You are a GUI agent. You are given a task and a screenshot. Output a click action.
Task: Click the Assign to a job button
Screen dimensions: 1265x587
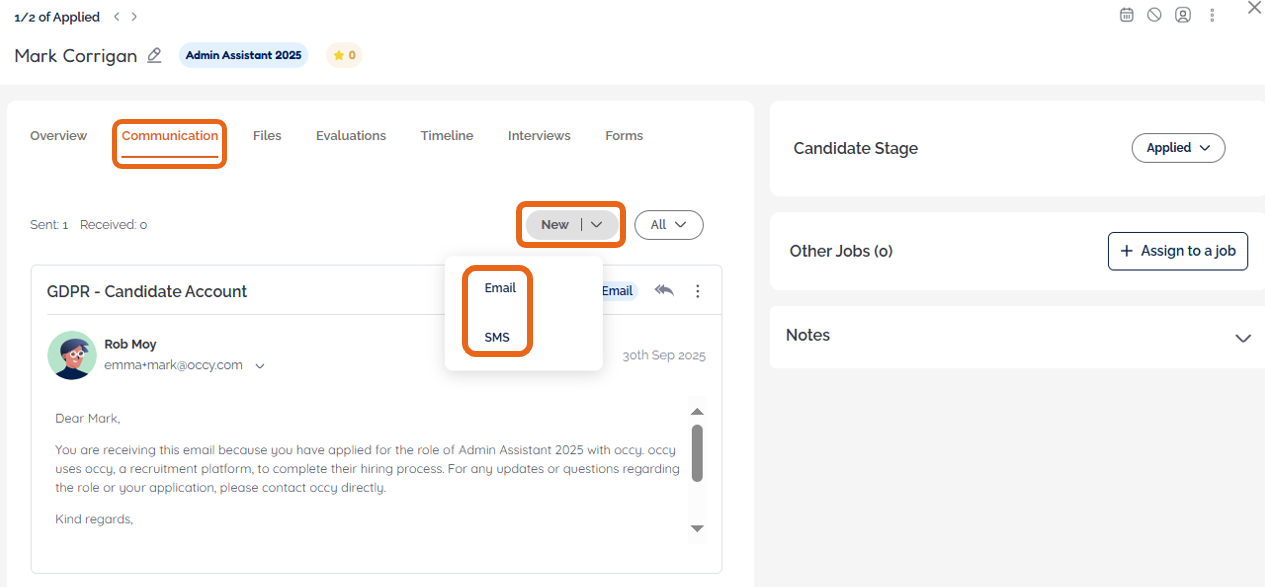click(x=1177, y=251)
